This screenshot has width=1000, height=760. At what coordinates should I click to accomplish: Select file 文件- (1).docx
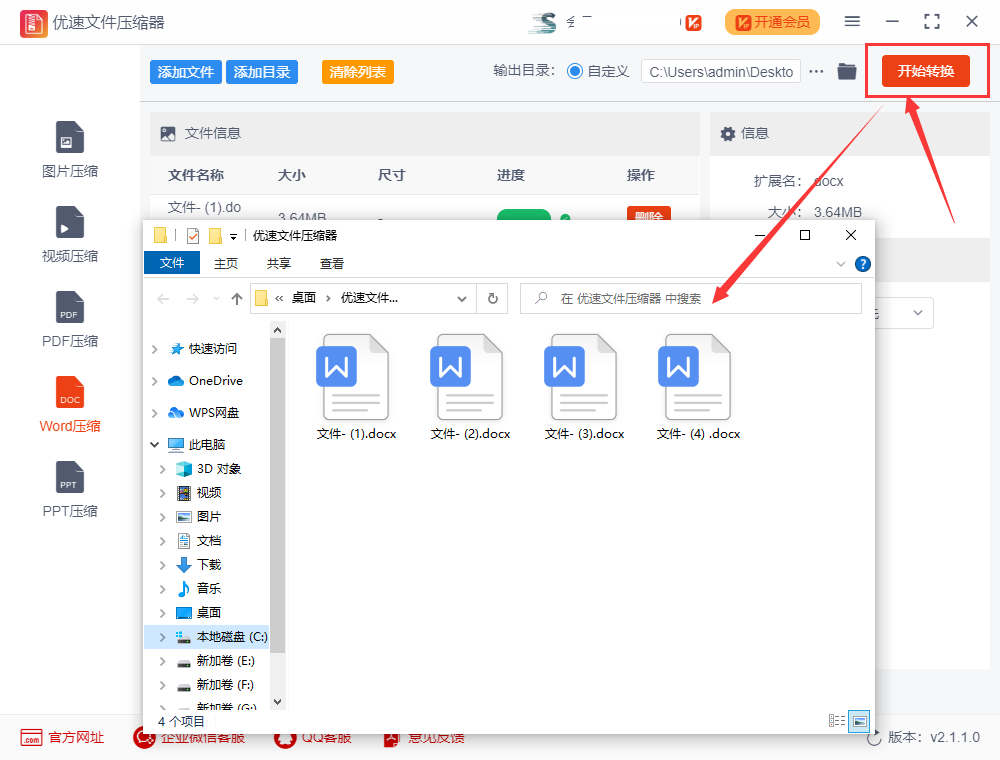pyautogui.click(x=356, y=387)
